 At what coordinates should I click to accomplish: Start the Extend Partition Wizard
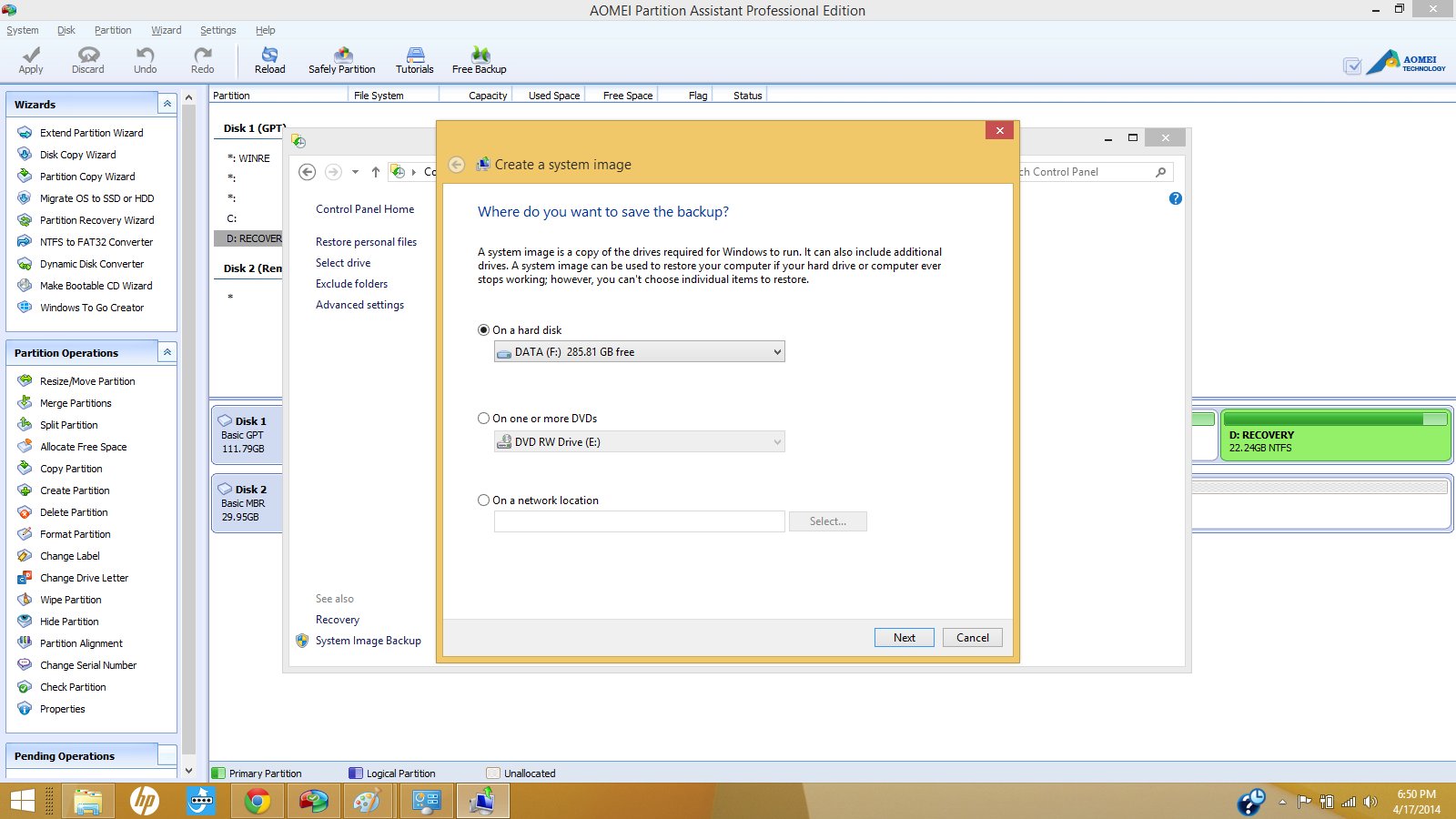point(91,133)
